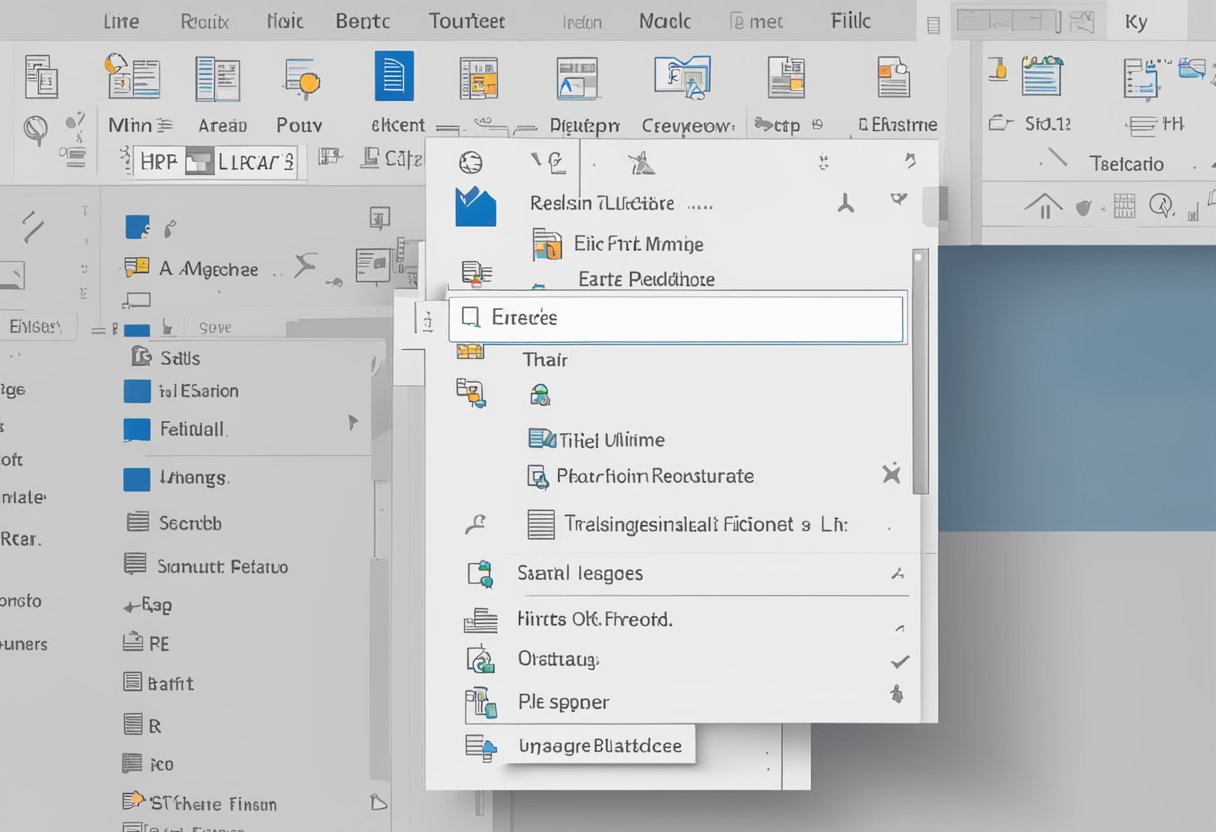Expand the Fetidall submenu arrow
Viewport: 1216px width, 832px height.
354,423
